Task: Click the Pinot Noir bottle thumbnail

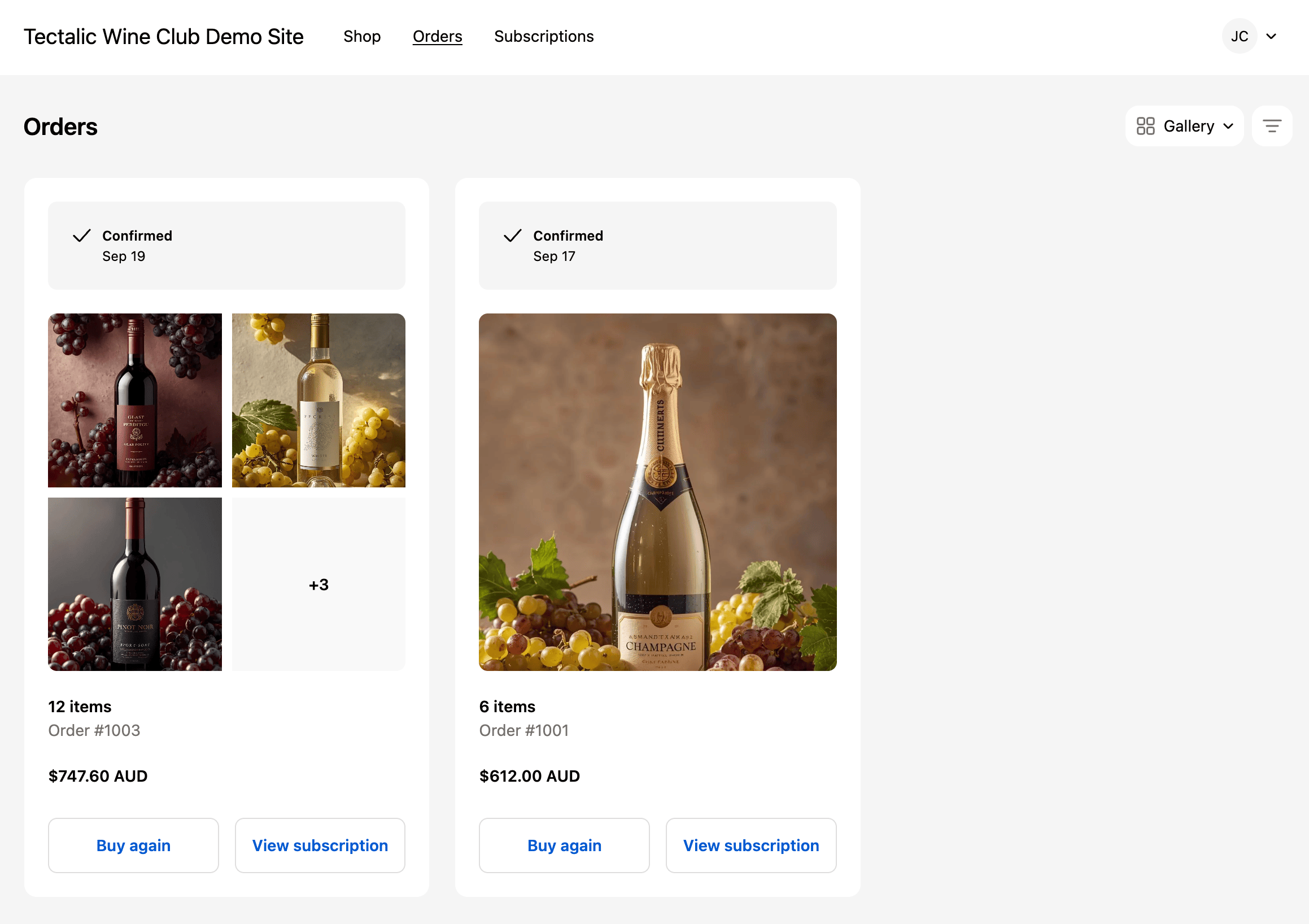Action: (x=134, y=583)
